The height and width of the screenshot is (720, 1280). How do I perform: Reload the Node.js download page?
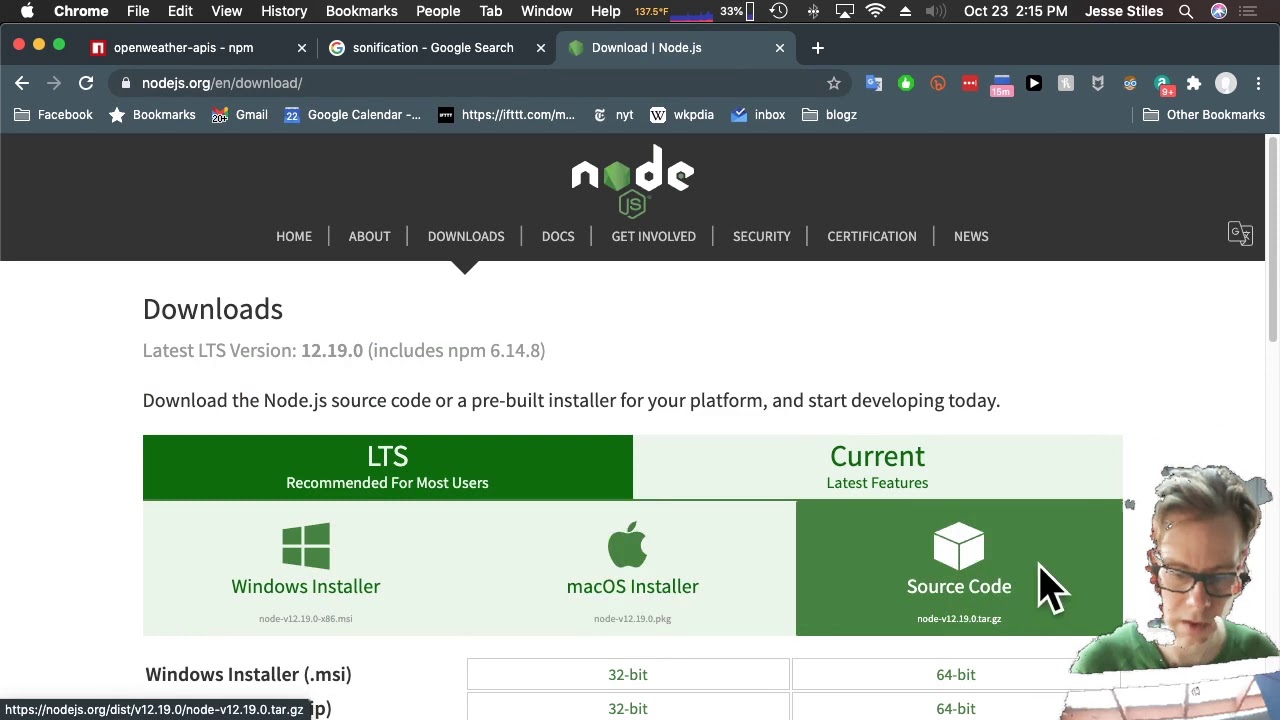coord(86,83)
